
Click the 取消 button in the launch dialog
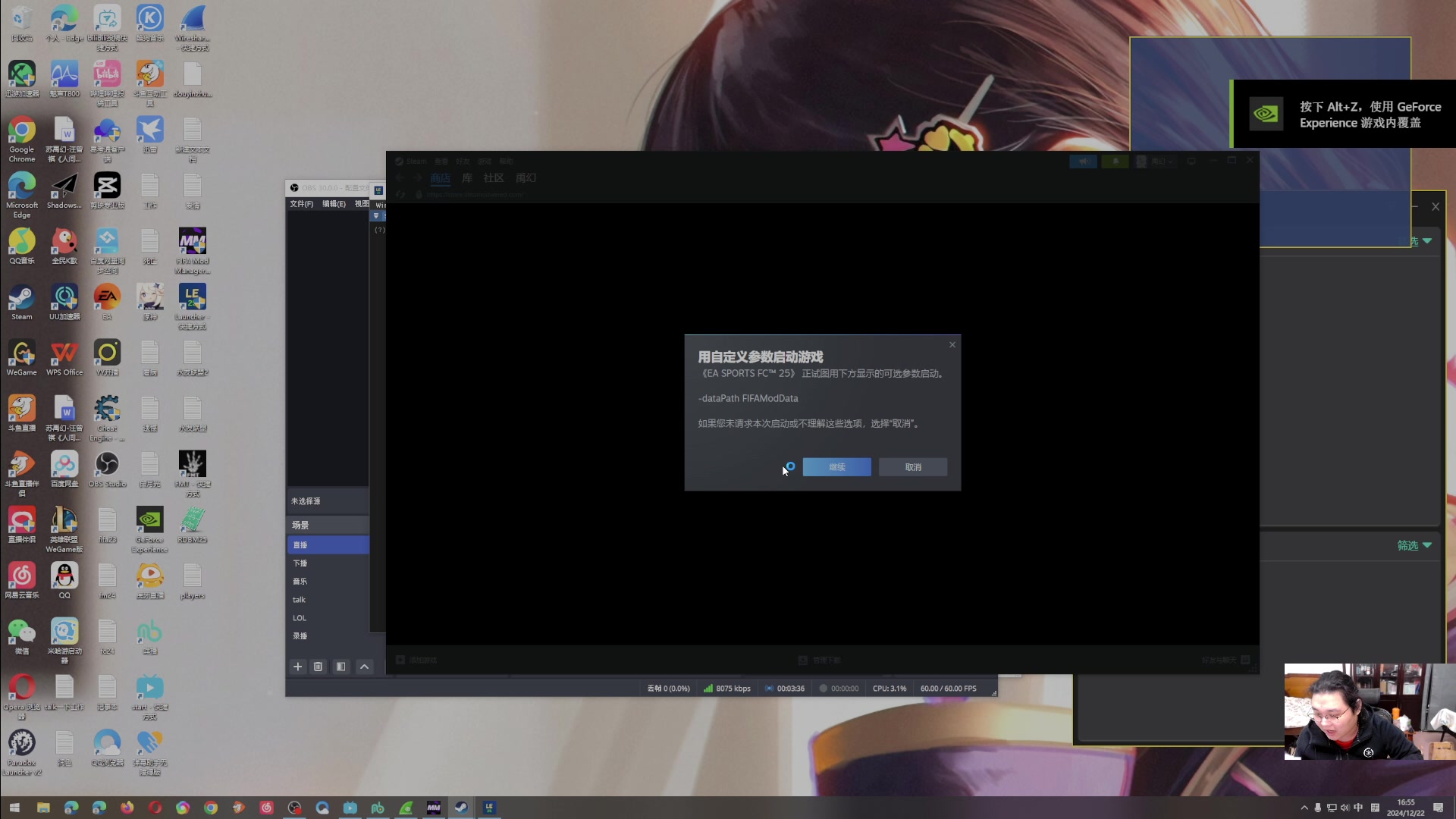[x=913, y=467]
